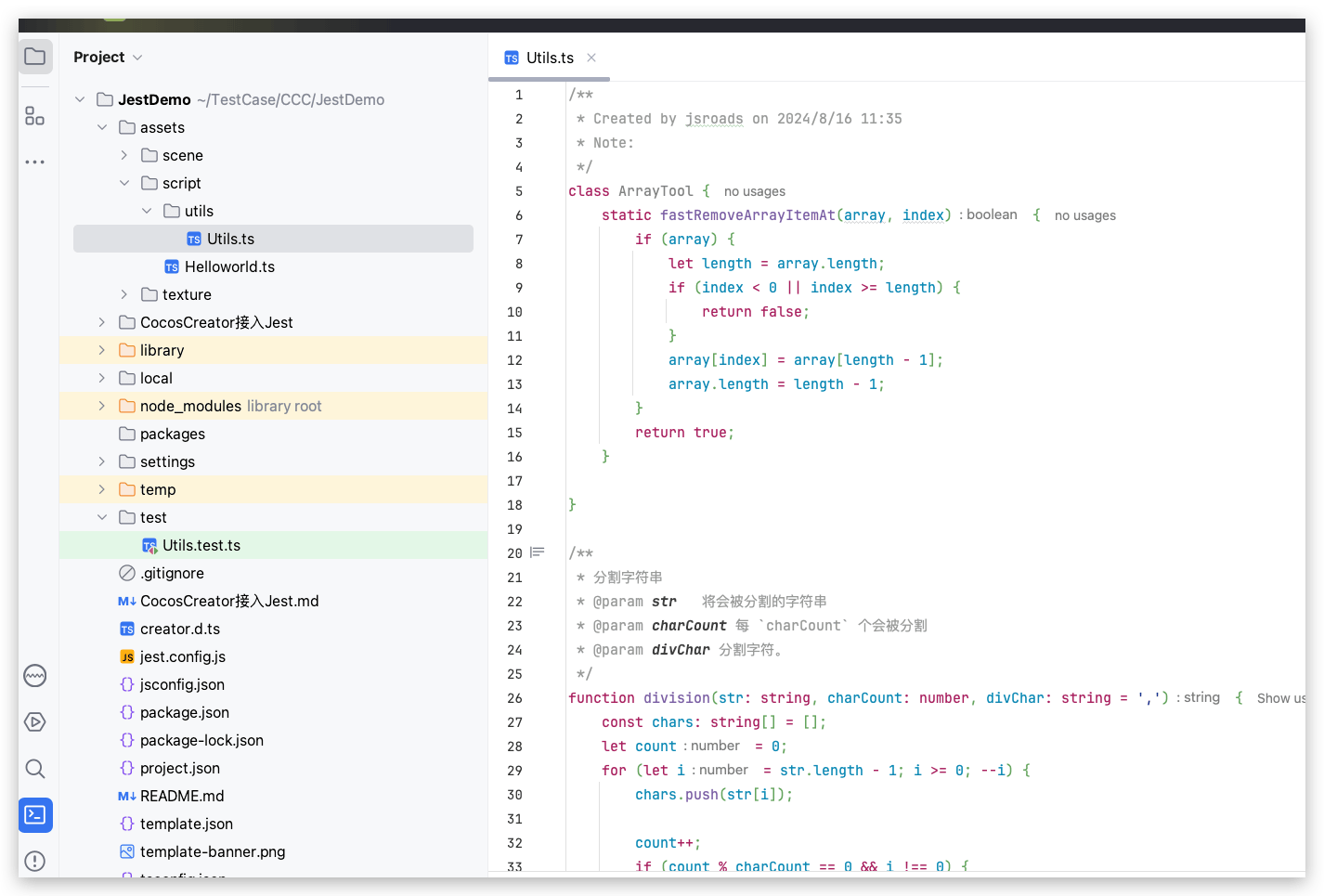Click 'count++;' on line 32

click(668, 843)
